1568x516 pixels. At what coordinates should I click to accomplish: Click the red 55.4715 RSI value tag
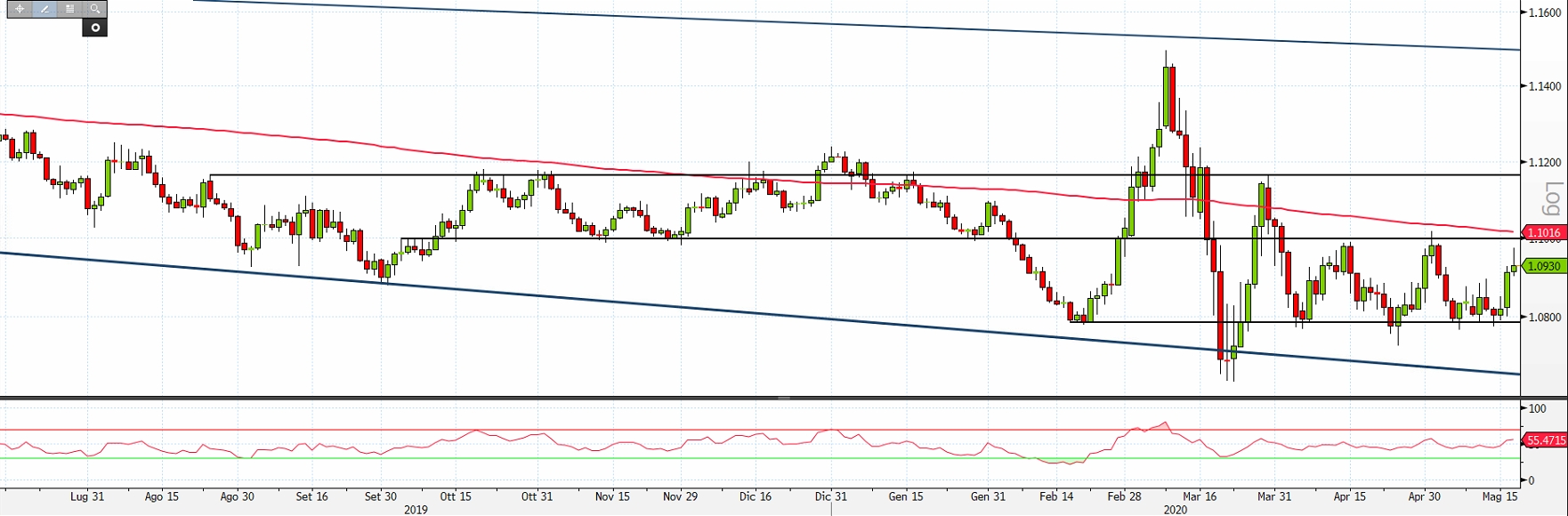click(x=1545, y=440)
